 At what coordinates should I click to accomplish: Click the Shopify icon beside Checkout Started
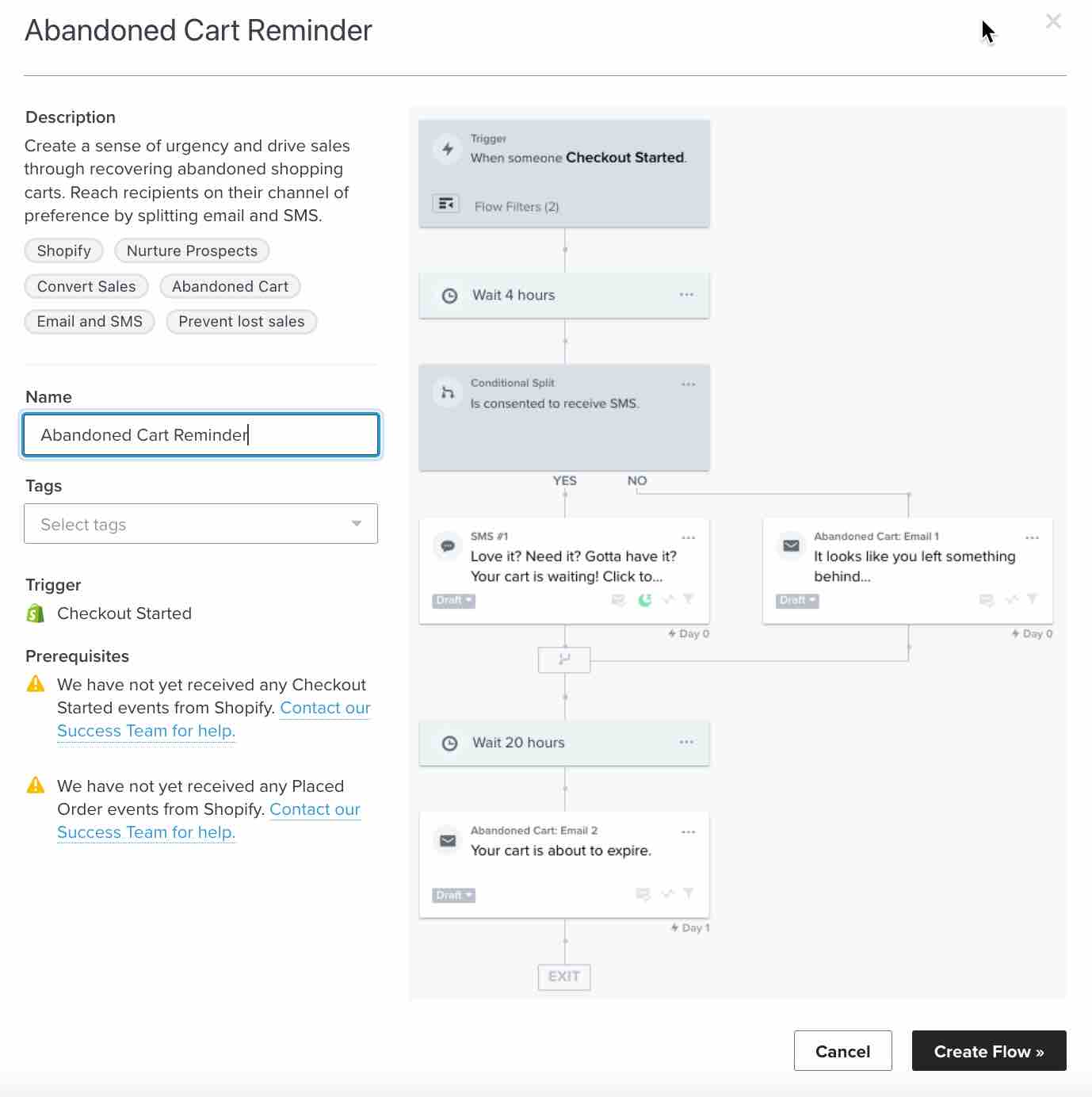tap(33, 613)
